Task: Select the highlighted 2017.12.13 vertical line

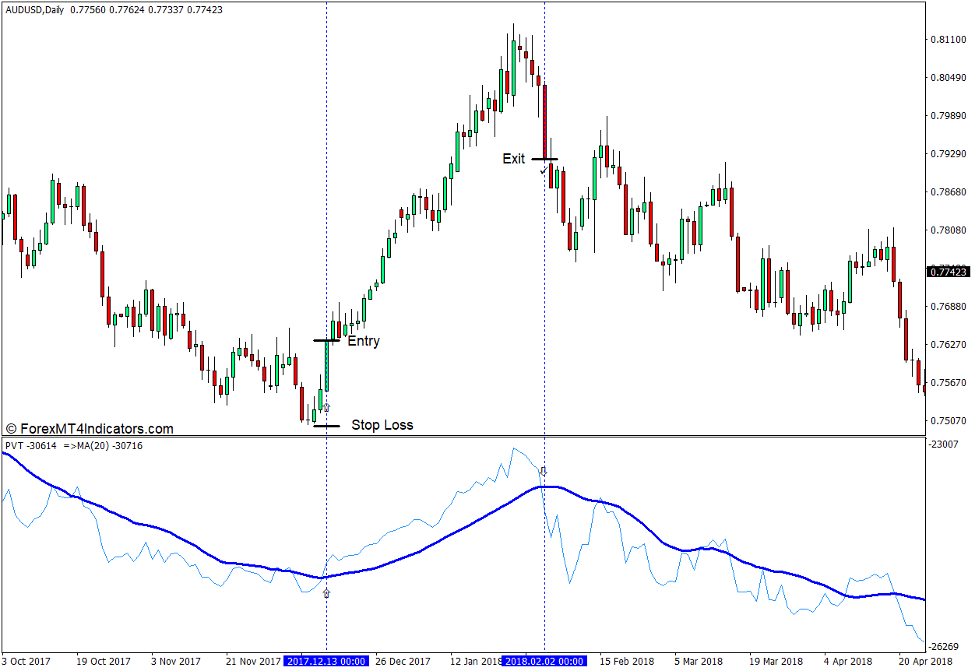Action: tap(327, 250)
